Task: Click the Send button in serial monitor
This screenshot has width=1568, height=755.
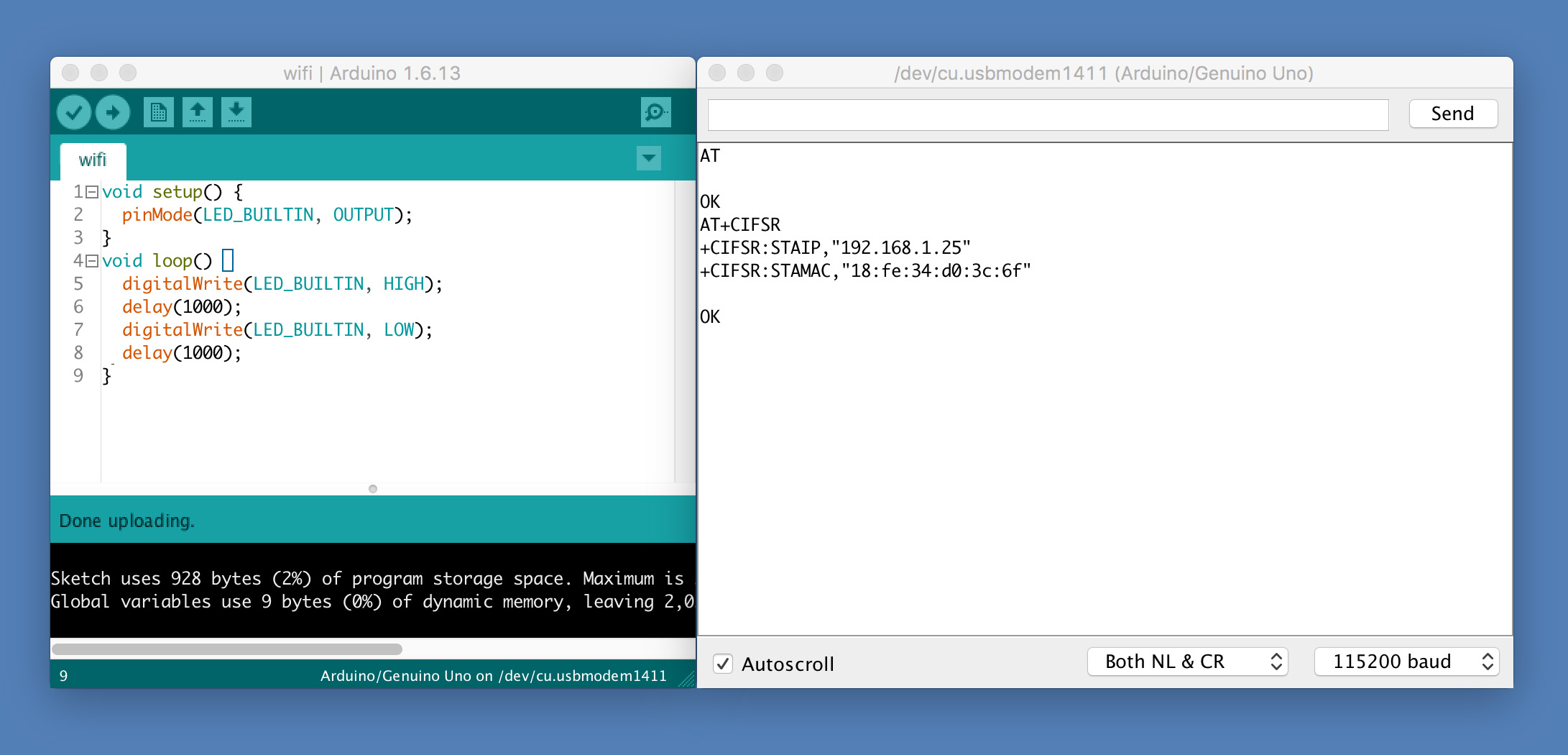Action: coord(1453,114)
